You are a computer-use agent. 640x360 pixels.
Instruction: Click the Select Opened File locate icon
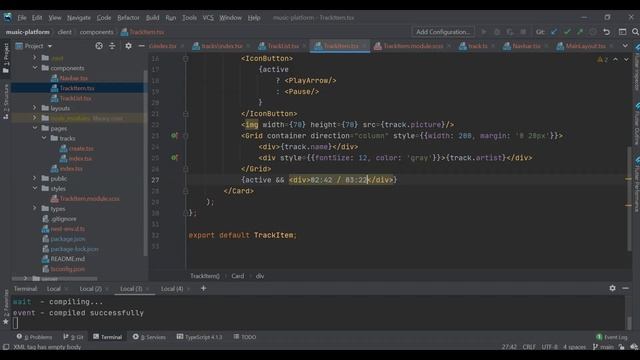coord(99,46)
